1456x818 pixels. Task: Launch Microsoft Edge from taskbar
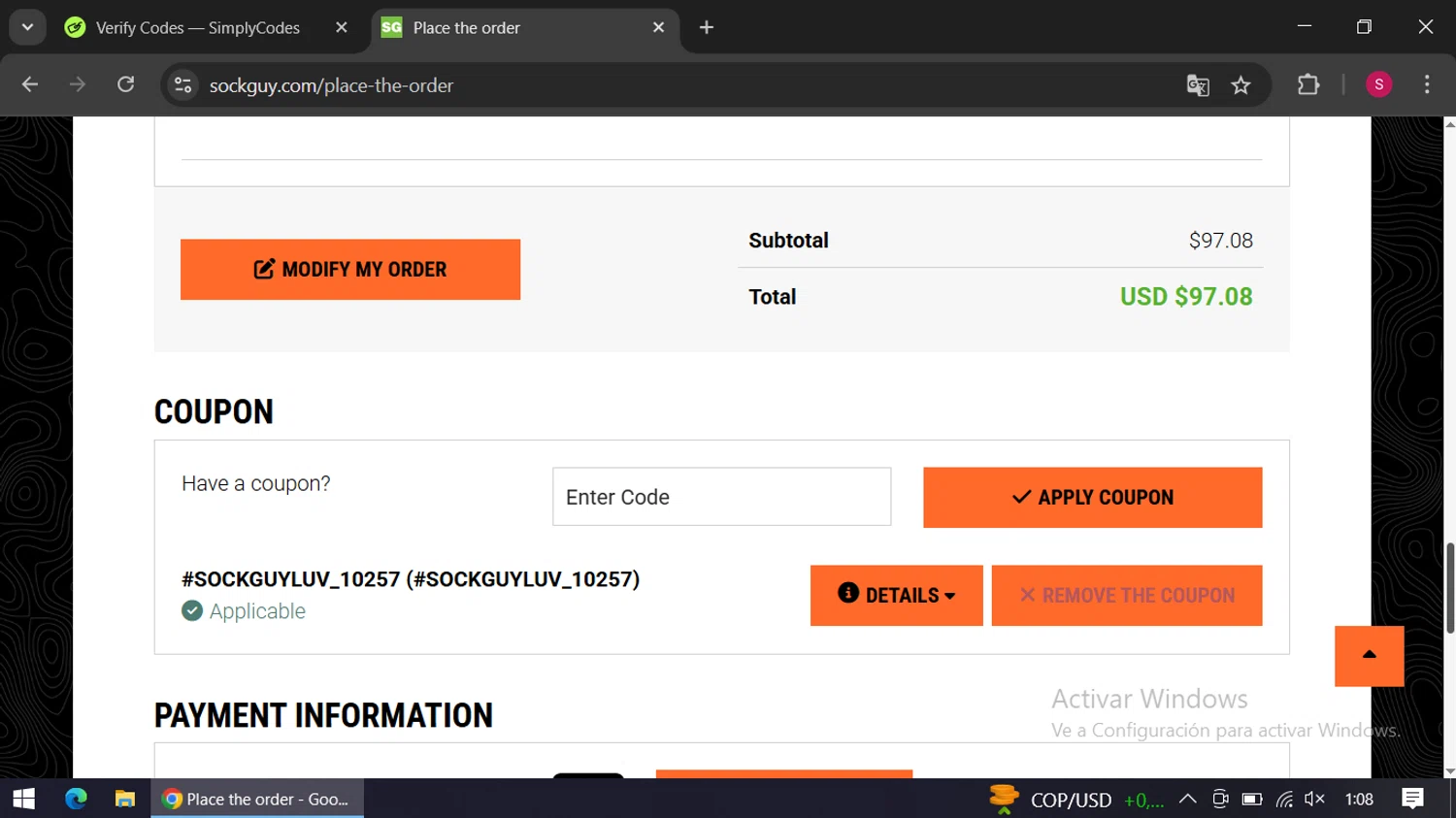[76, 799]
